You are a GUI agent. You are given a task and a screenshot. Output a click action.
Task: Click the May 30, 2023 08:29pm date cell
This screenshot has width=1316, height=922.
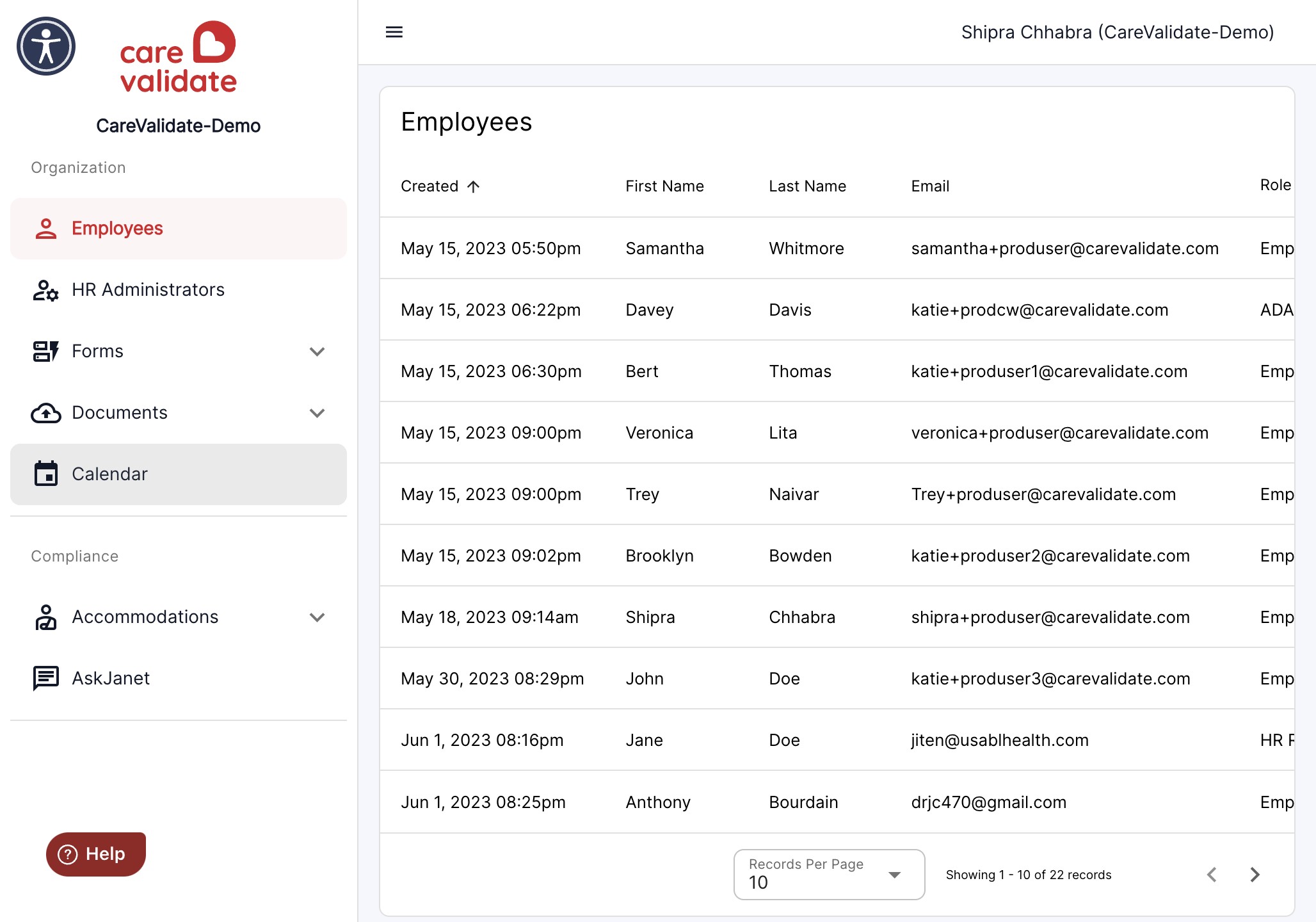click(492, 679)
